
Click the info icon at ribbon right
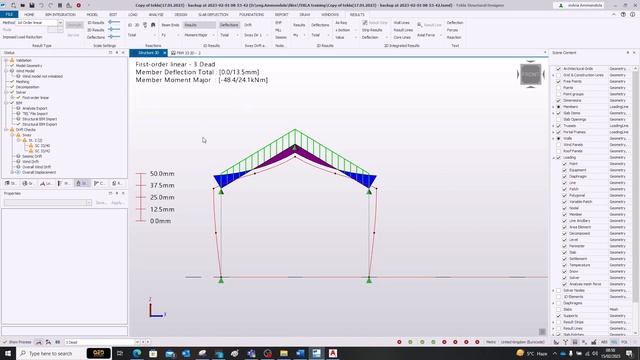(632, 14)
